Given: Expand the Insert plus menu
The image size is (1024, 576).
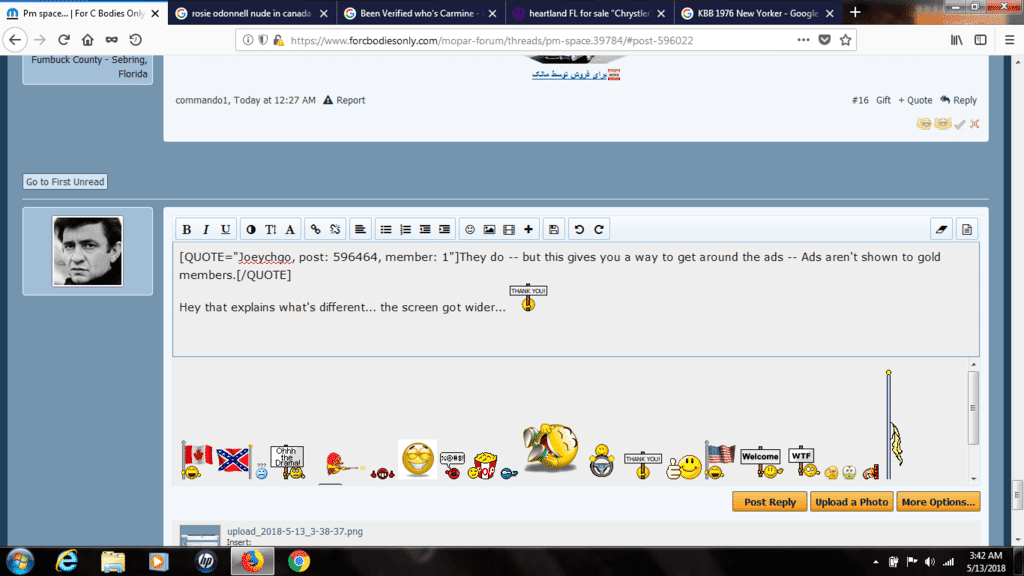Looking at the screenshot, I should (x=529, y=229).
